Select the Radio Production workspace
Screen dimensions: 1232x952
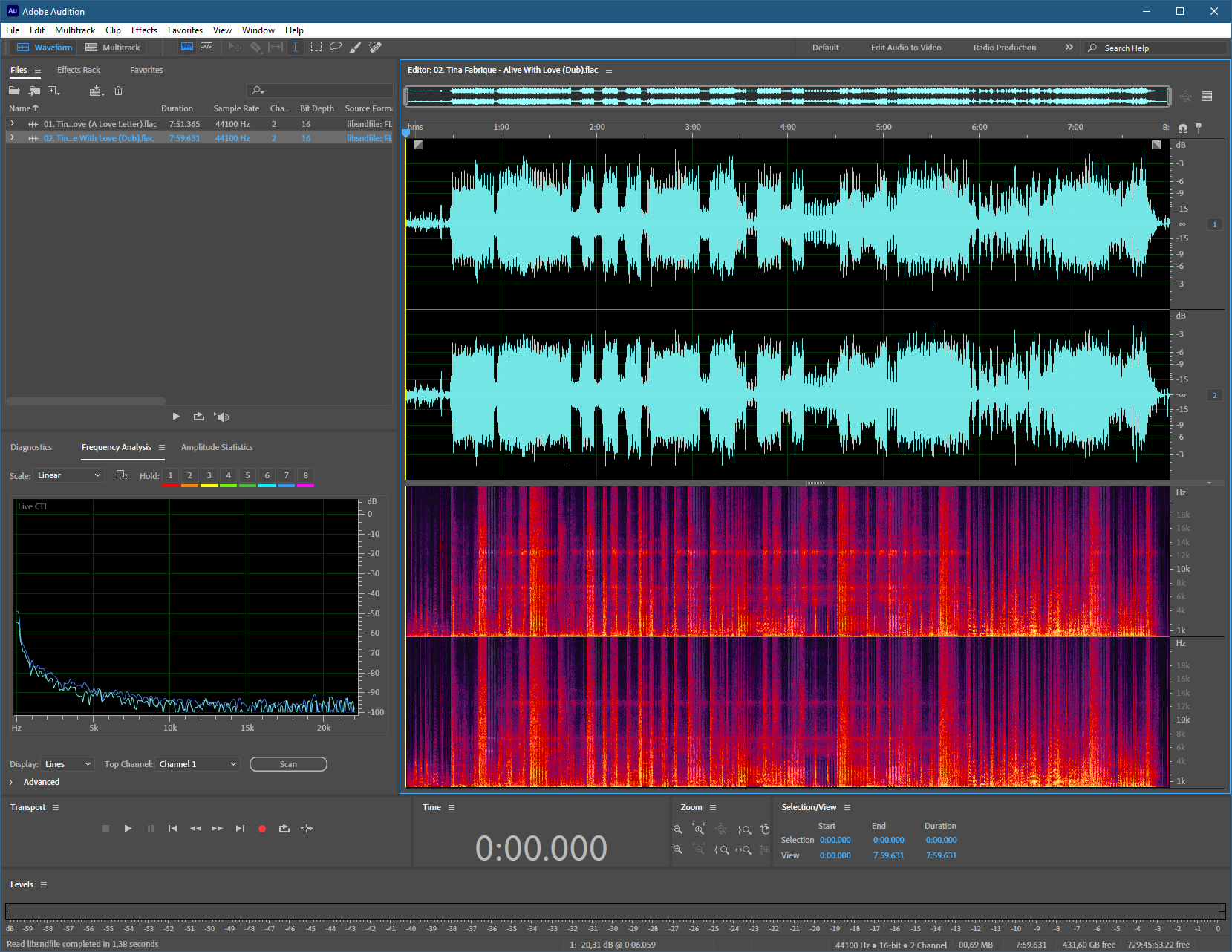1005,48
